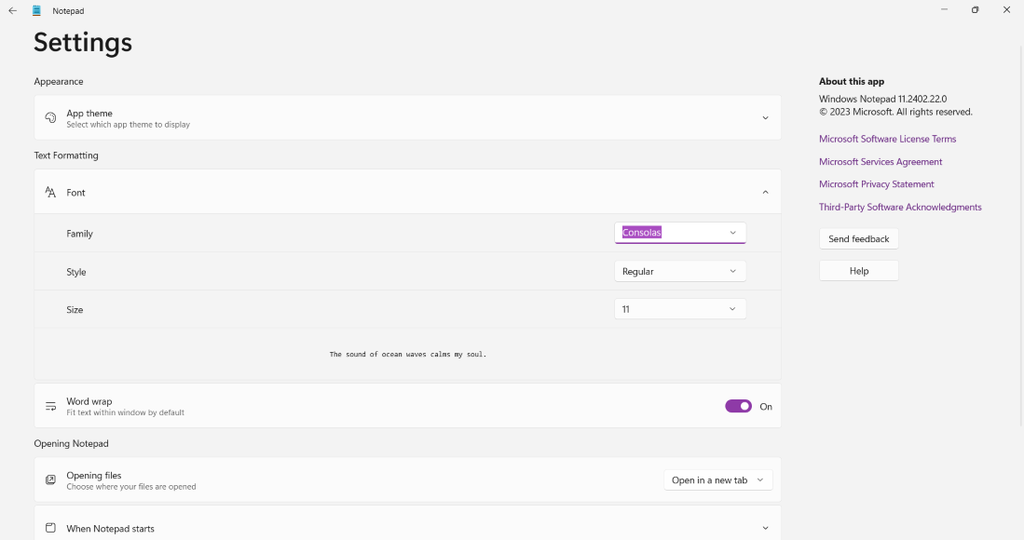Click the App theme icon
Image resolution: width=1024 pixels, height=540 pixels.
(x=50, y=118)
